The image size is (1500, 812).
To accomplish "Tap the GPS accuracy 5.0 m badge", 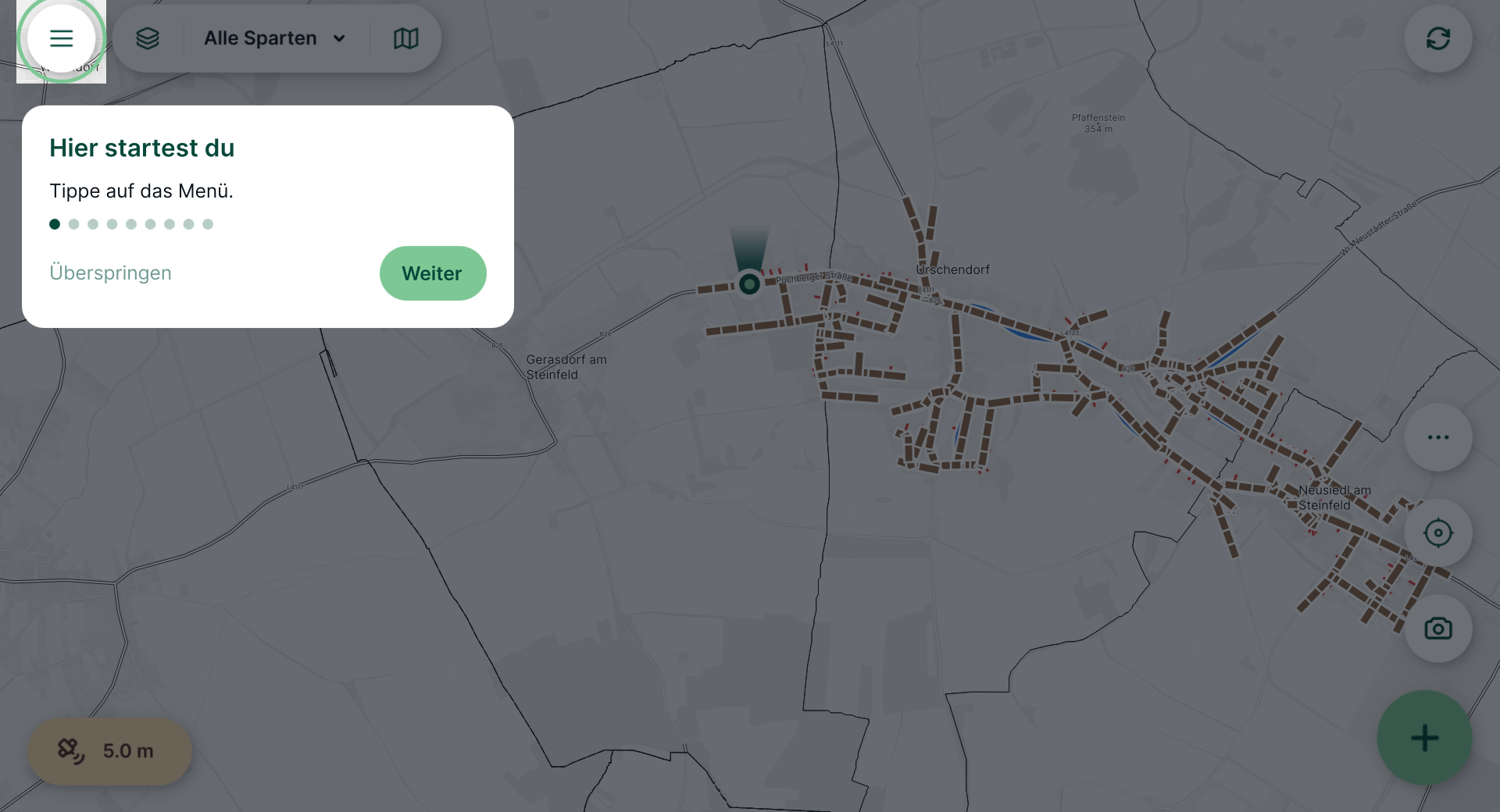I will [x=110, y=751].
